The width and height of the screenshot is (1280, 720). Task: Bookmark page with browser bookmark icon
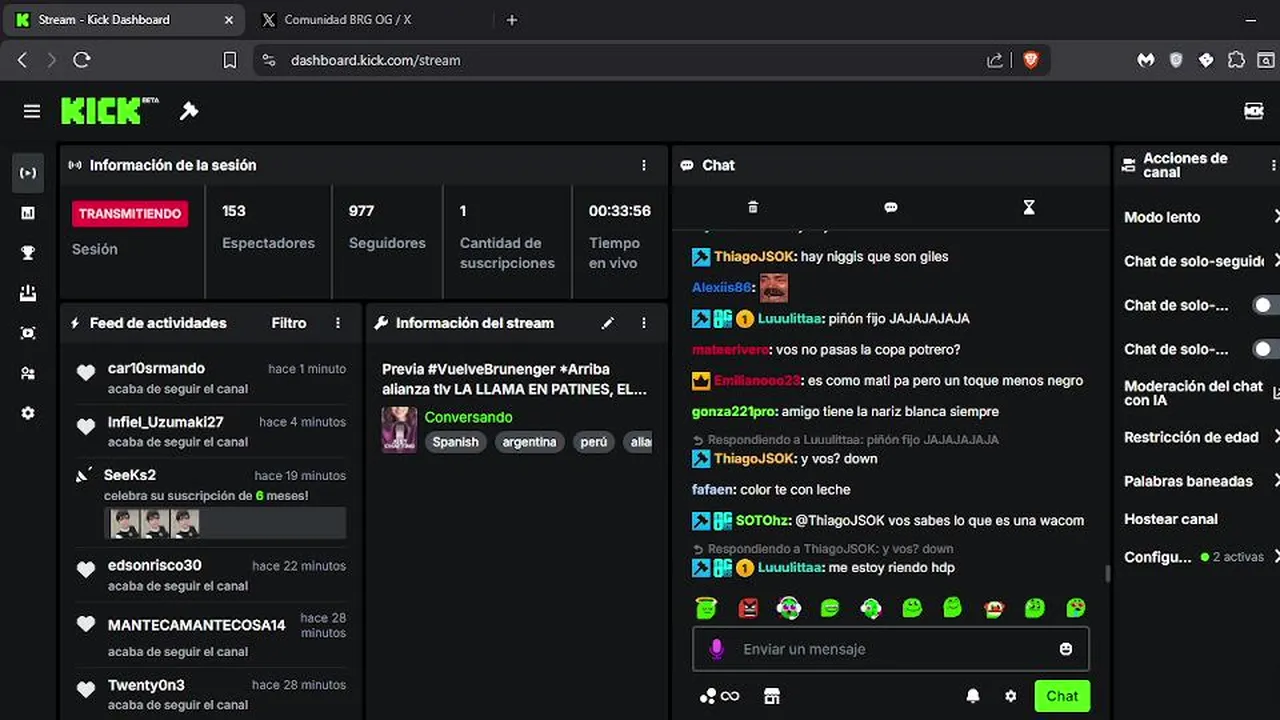229,60
